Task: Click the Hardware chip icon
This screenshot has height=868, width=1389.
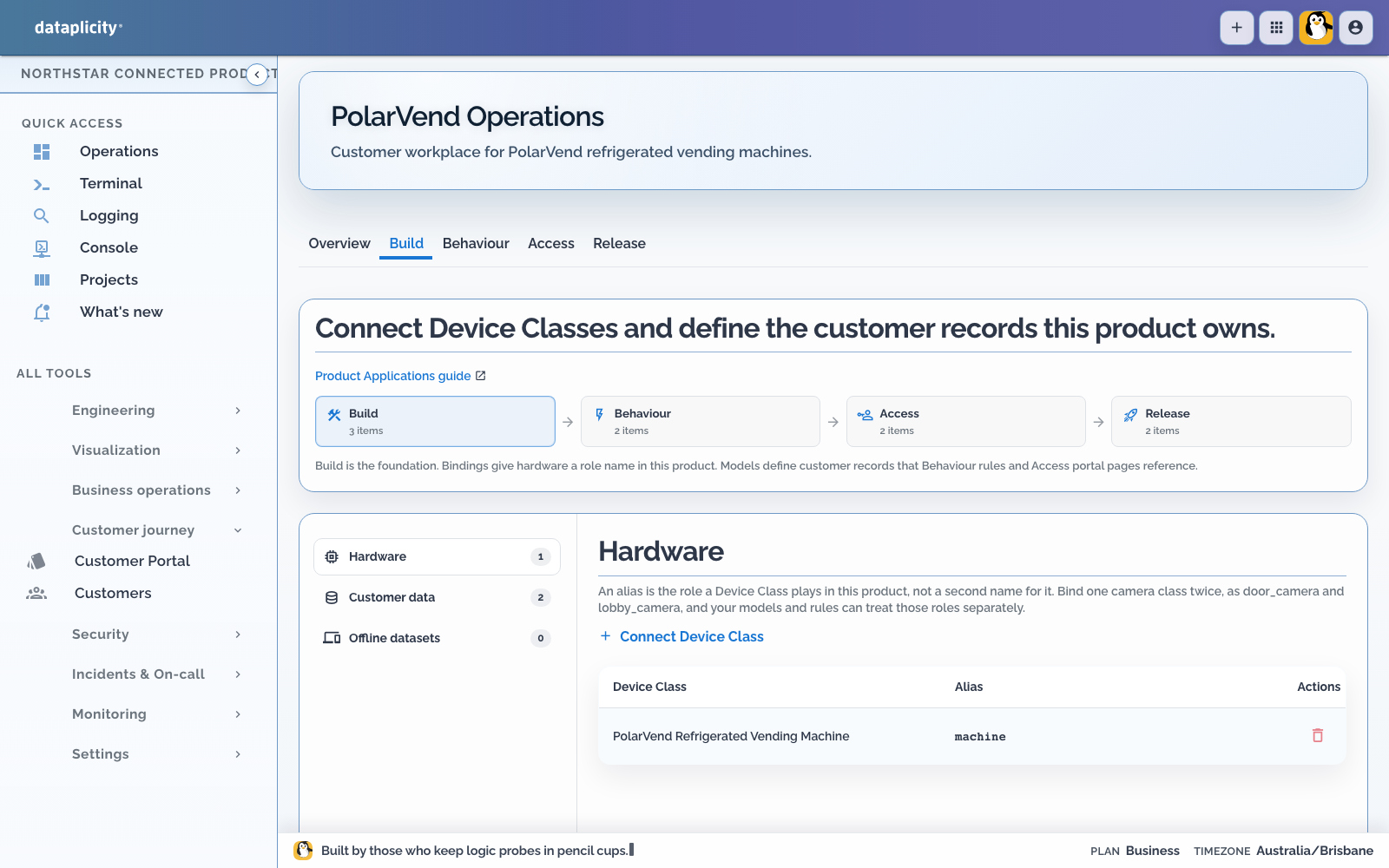Action: 332,556
